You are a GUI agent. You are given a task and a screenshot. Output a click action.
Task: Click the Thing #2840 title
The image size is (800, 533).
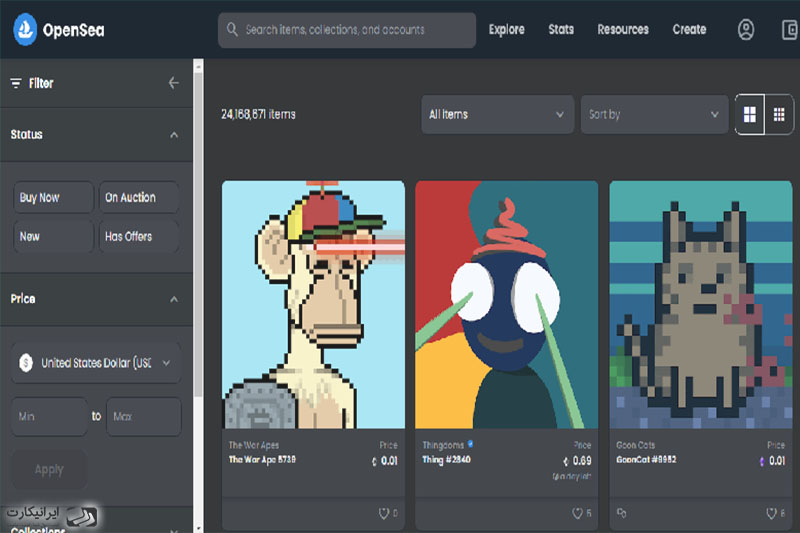coord(446,460)
